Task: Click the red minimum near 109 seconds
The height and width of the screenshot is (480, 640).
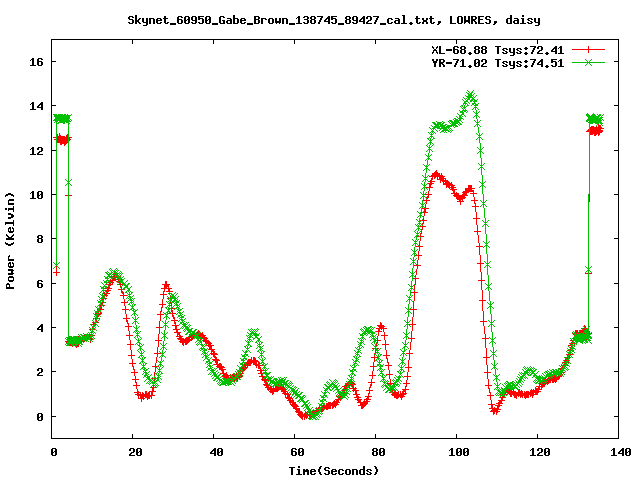Action: 495,411
